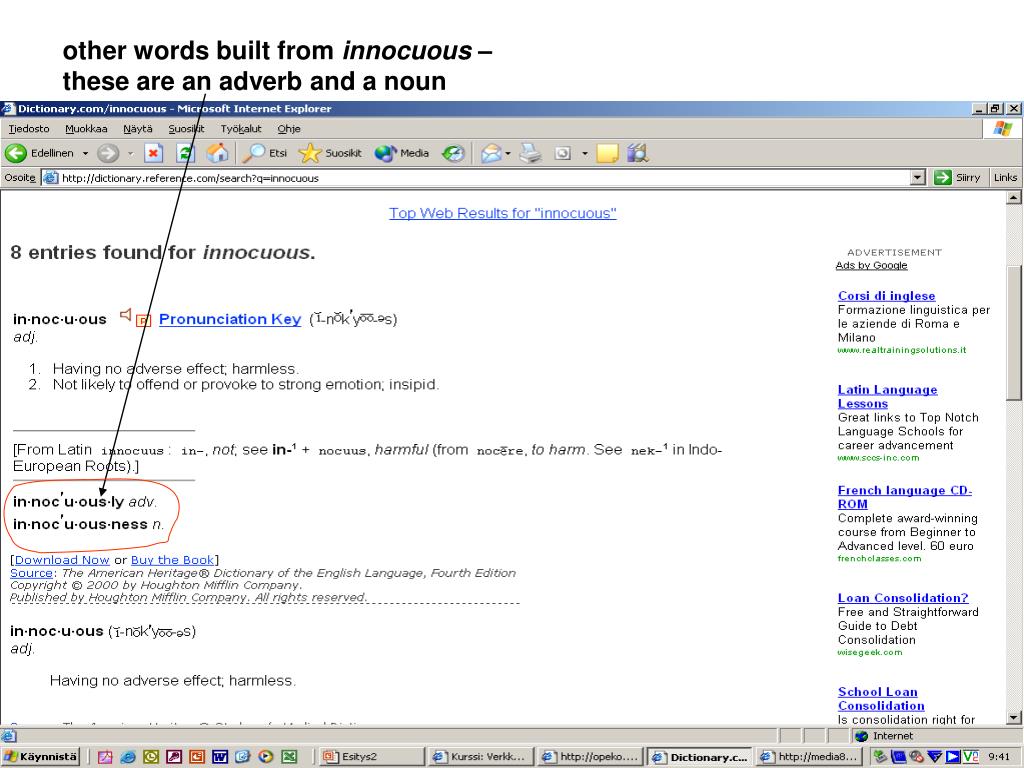The height and width of the screenshot is (768, 1024).
Task: Click the Edit toolbar icon next to Print
Action: click(x=562, y=153)
